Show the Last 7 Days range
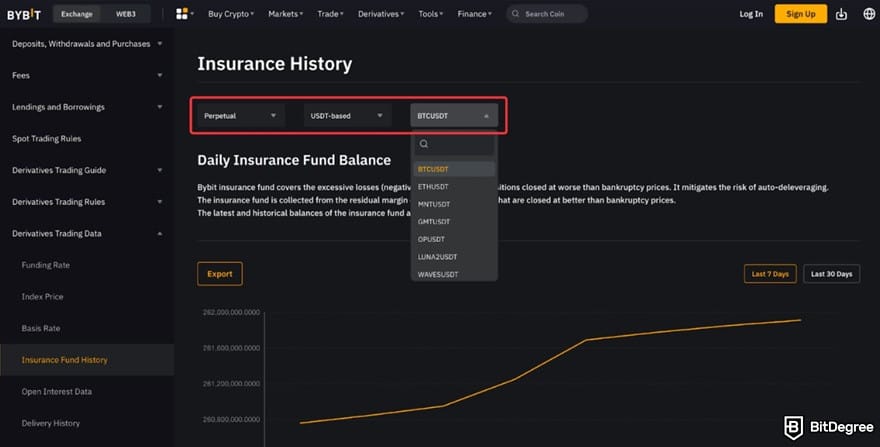This screenshot has width=880, height=447. click(770, 274)
